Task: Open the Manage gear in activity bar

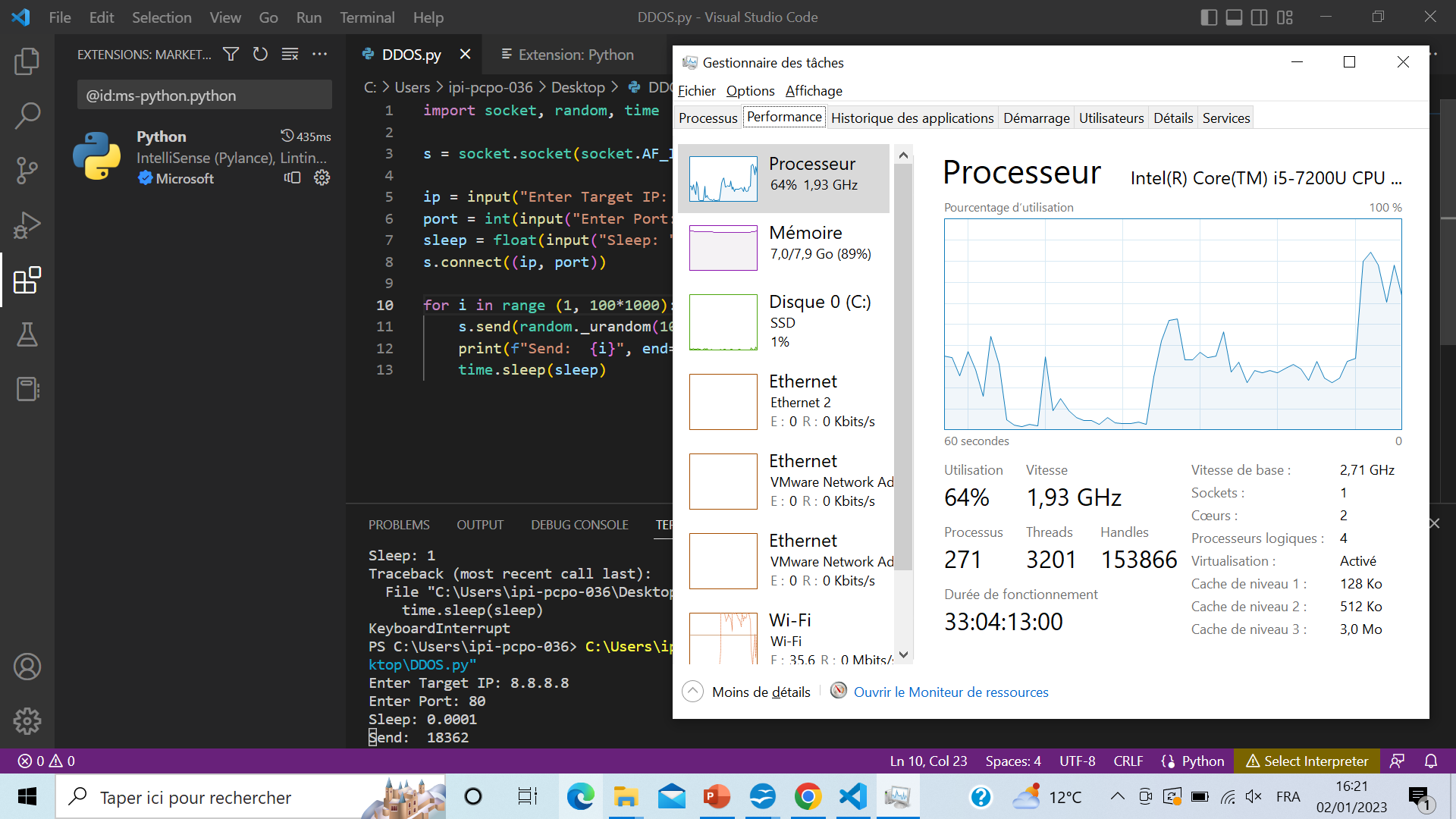Action: coord(27,721)
